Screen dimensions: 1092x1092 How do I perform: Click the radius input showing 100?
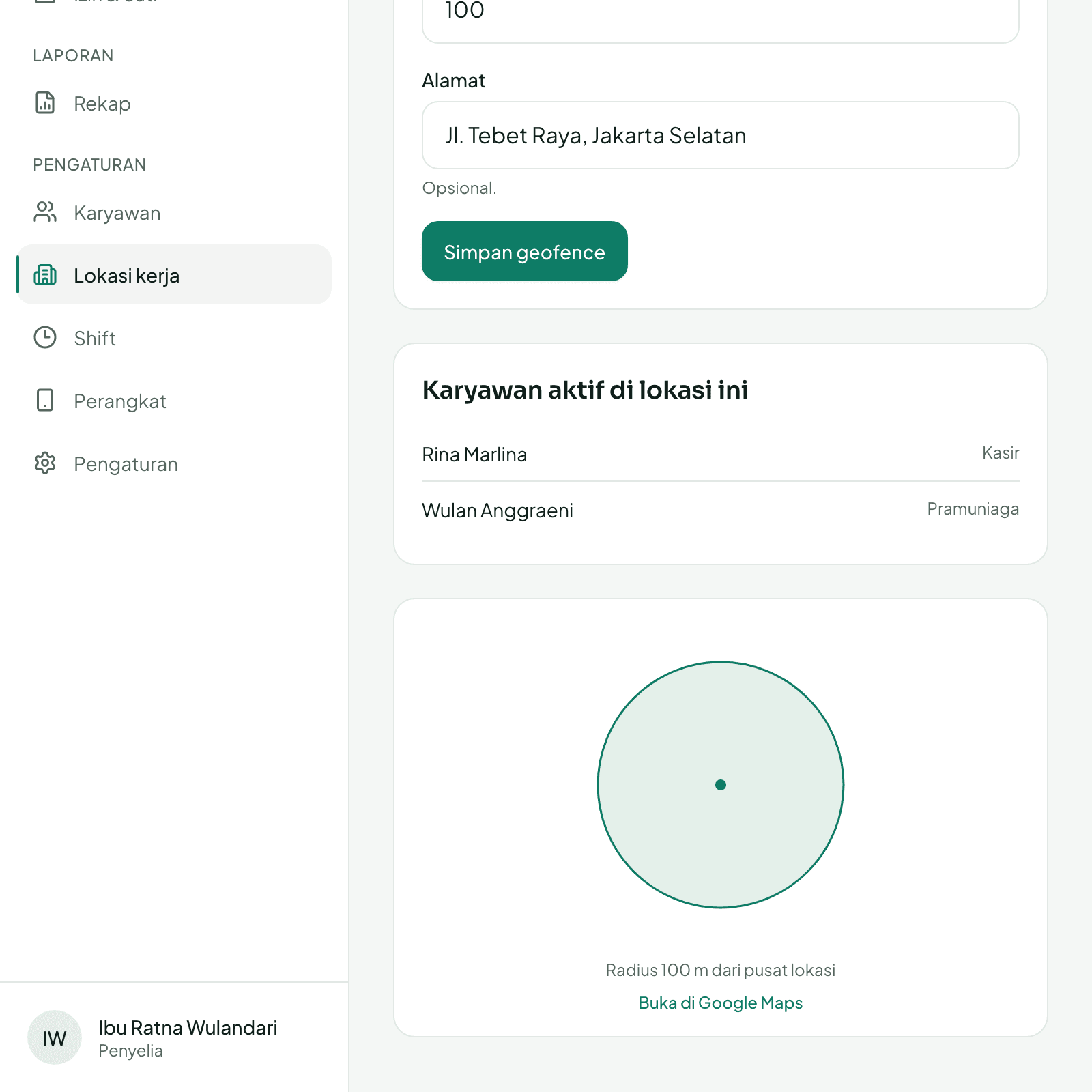tap(721, 14)
